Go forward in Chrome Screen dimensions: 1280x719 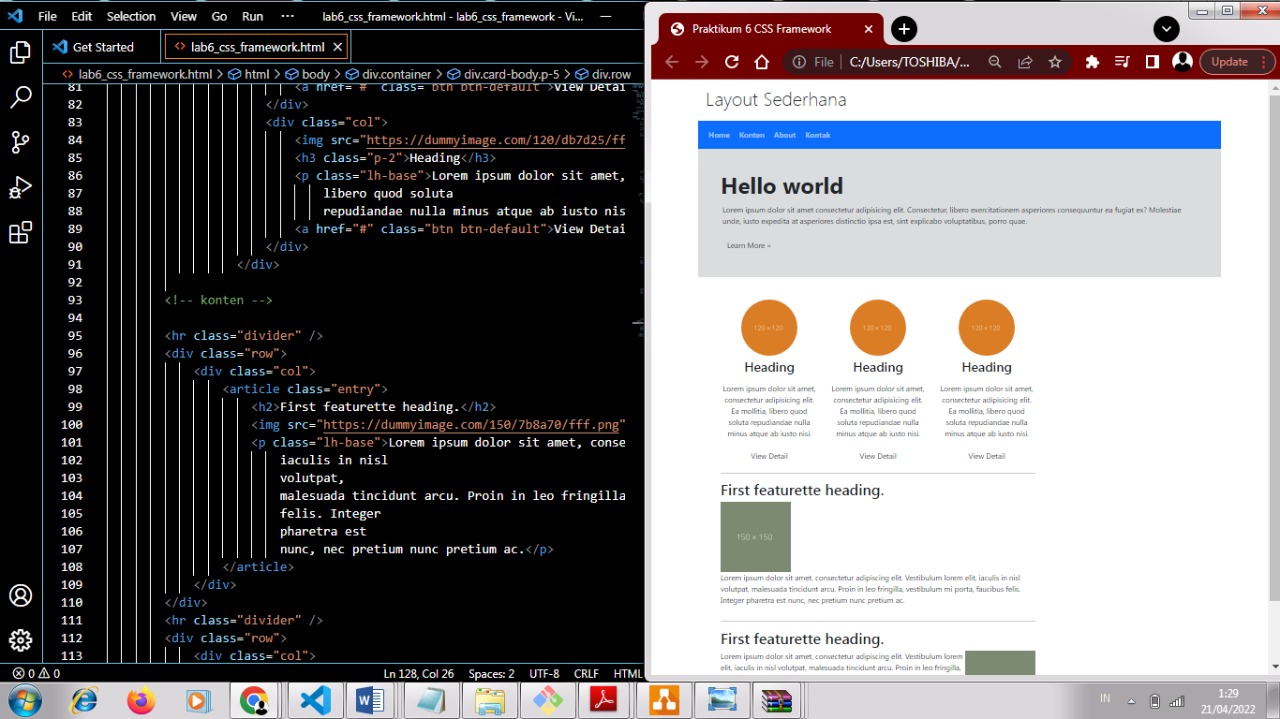pyautogui.click(x=702, y=62)
